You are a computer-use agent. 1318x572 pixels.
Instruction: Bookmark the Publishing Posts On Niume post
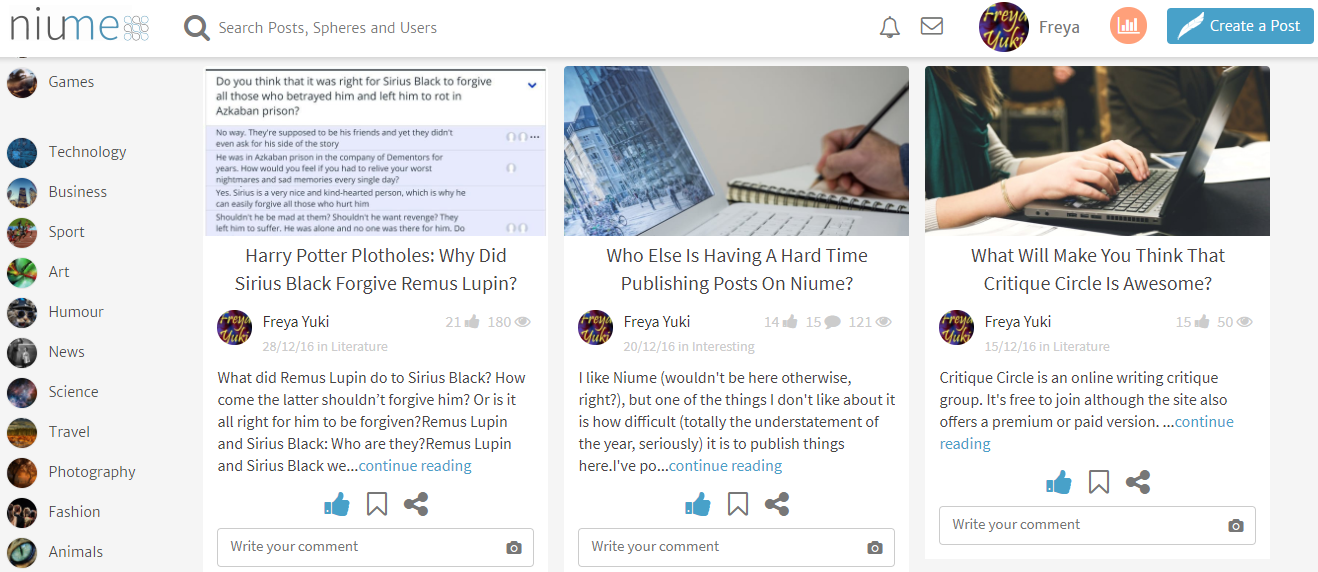(x=738, y=504)
